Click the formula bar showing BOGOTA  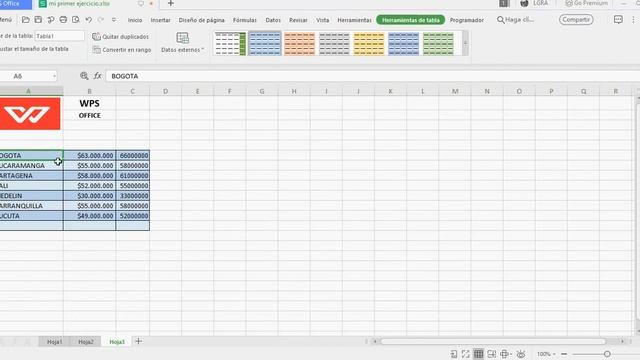pyautogui.click(x=372, y=76)
